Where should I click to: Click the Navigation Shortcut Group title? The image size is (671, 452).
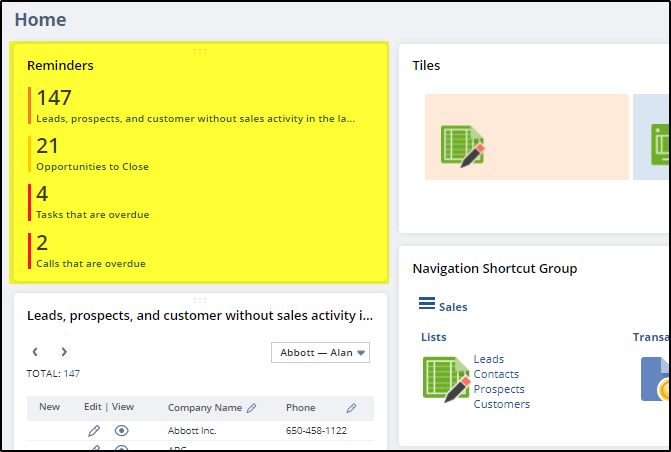495,269
